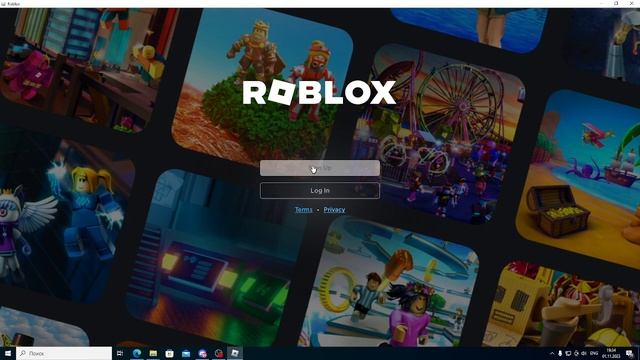Click the taskbar search box
The image size is (640, 360).
[x=64, y=353]
